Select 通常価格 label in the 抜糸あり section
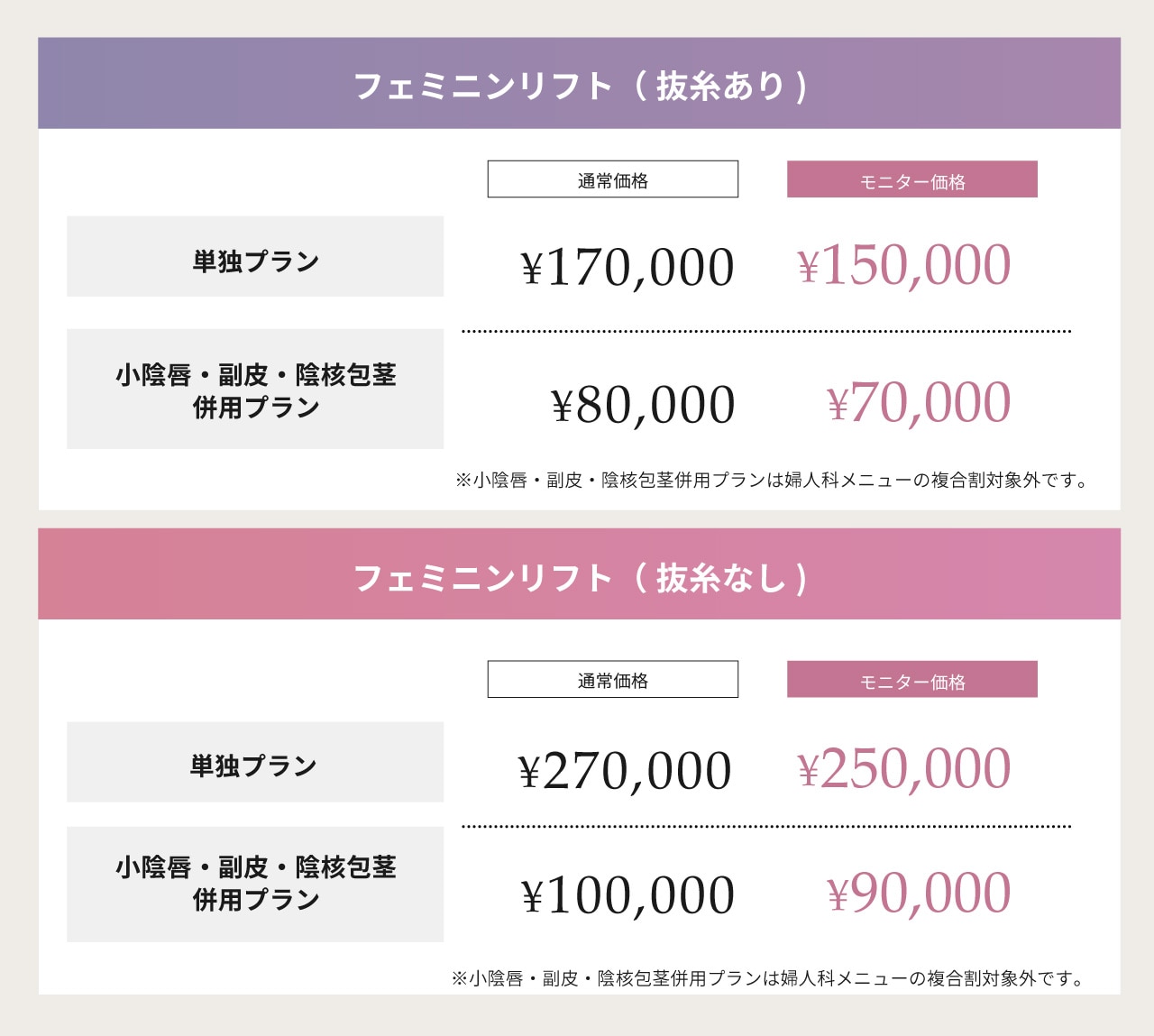1154x1036 pixels. point(613,179)
